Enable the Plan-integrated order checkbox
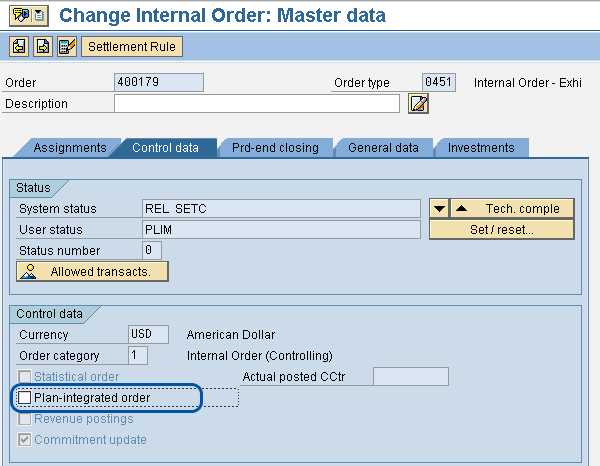This screenshot has height=466, width=600. point(25,398)
